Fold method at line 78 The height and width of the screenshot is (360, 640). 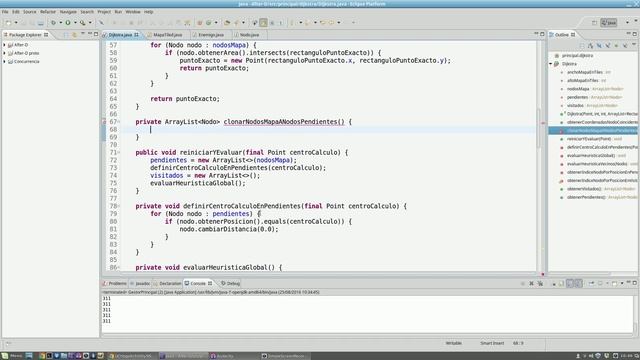coord(119,206)
